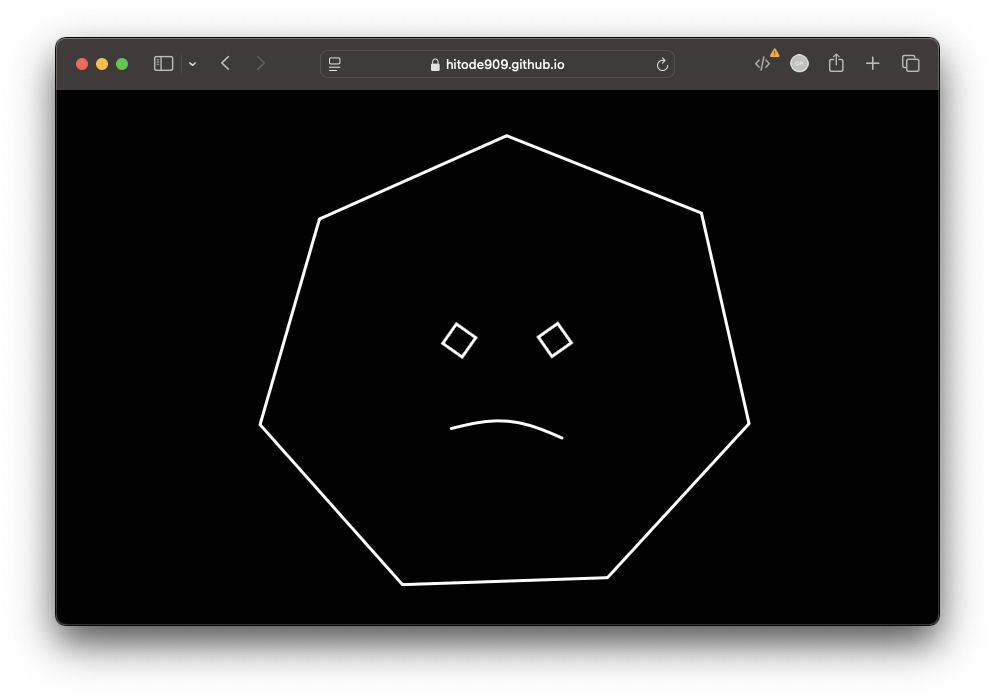The width and height of the screenshot is (995, 699).
Task: Open the sidebar tab group dropdown
Action: pyautogui.click(x=192, y=64)
